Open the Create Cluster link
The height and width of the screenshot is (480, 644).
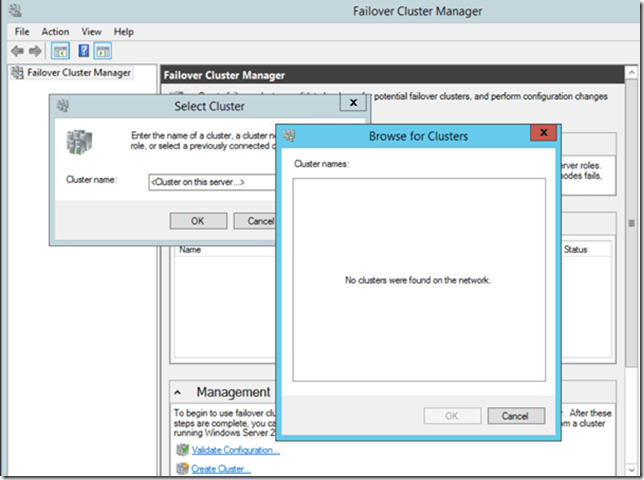tap(221, 468)
